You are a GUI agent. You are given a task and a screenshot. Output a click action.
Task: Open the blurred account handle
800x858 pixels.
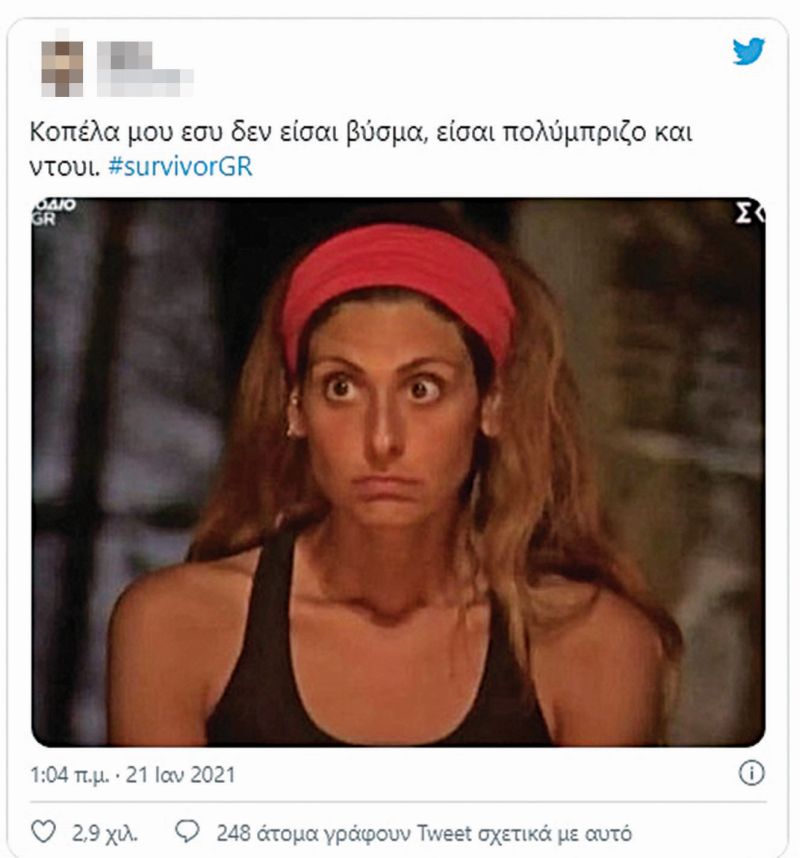pyautogui.click(x=146, y=83)
